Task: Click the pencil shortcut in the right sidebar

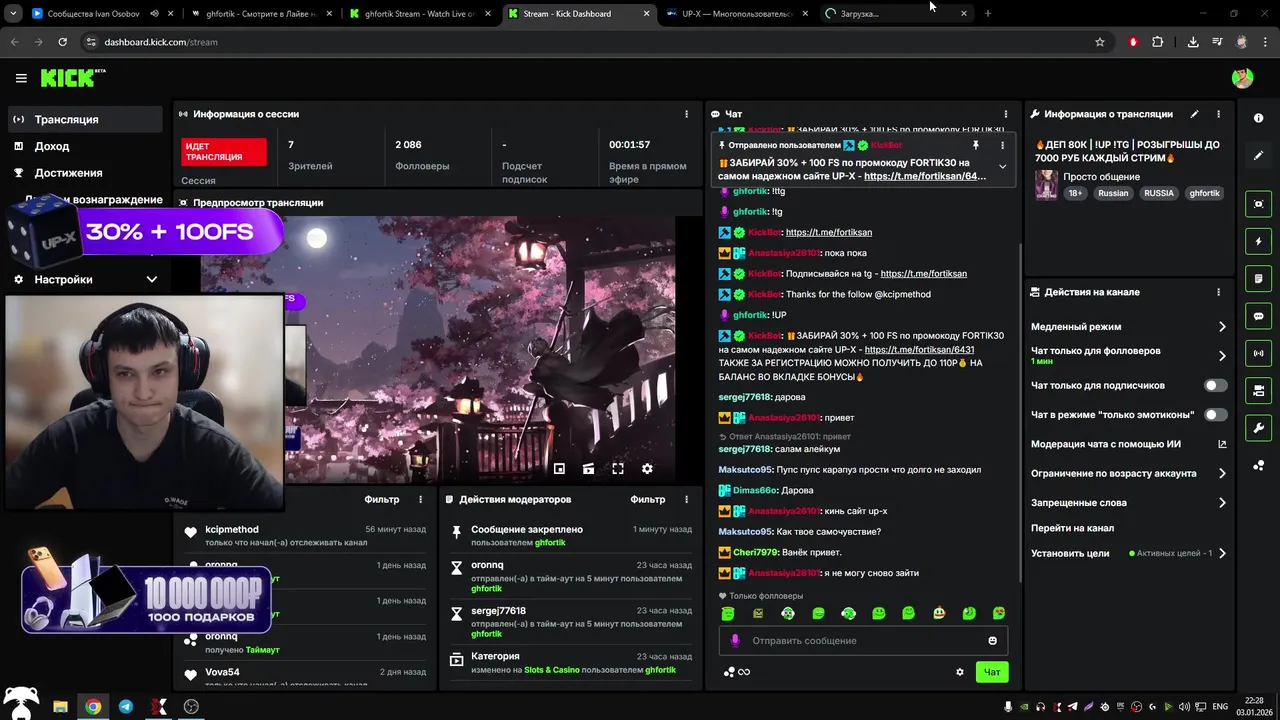Action: (1258, 155)
